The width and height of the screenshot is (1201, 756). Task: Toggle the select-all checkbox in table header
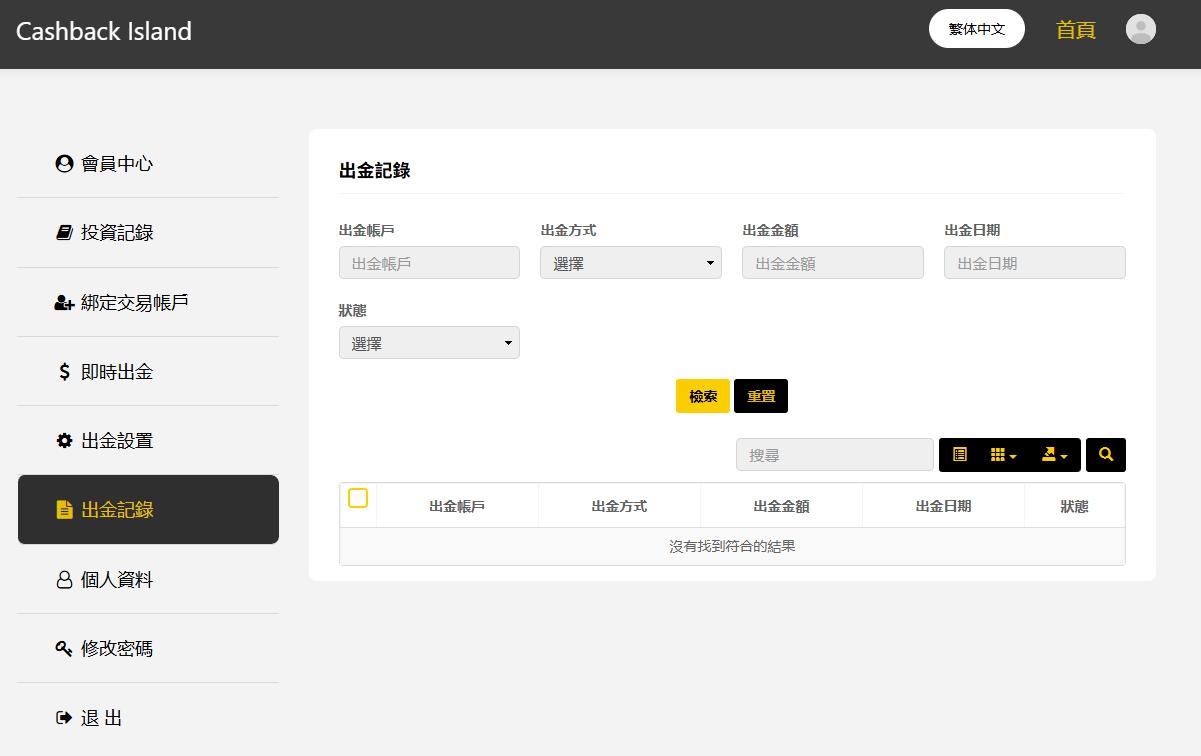click(x=358, y=498)
